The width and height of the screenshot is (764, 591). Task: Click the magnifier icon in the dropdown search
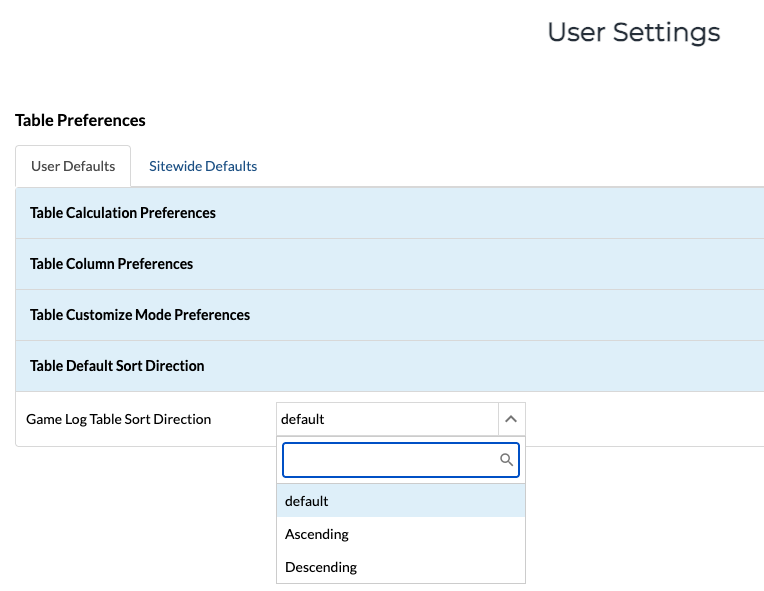(506, 460)
